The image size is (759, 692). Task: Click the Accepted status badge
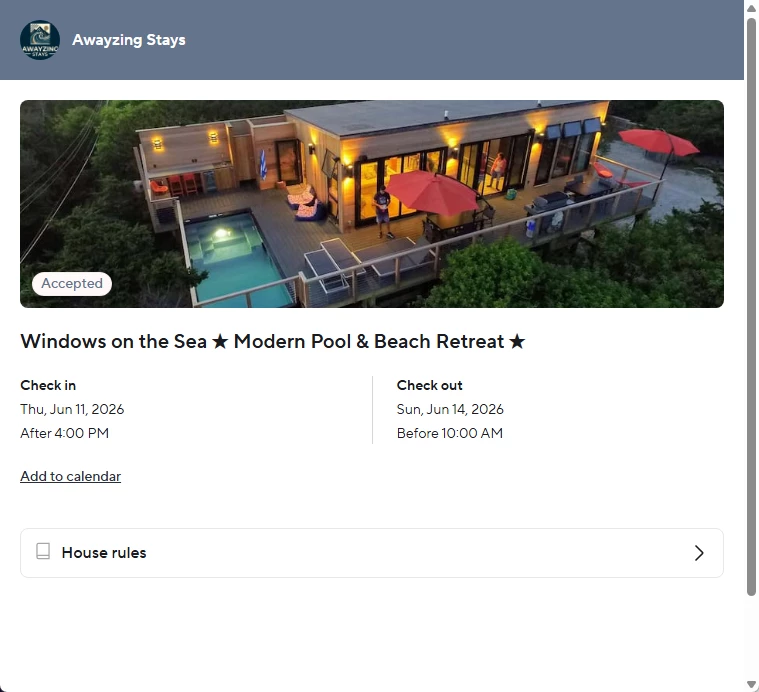(72, 284)
